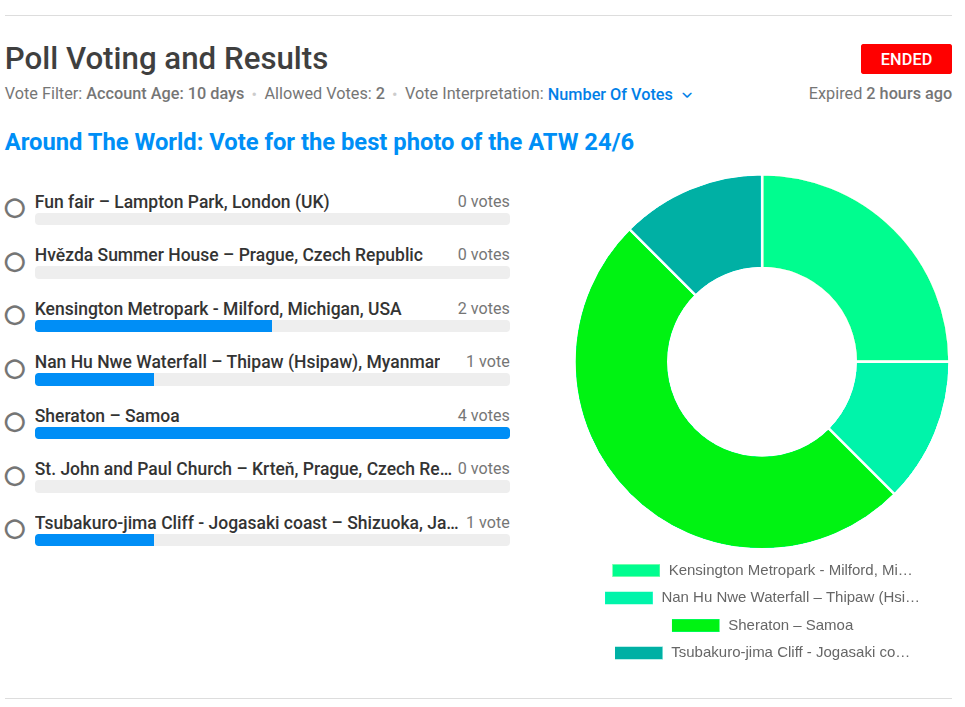The image size is (965, 707).
Task: Select Hvězda Summer House radio option
Action: tap(15, 262)
